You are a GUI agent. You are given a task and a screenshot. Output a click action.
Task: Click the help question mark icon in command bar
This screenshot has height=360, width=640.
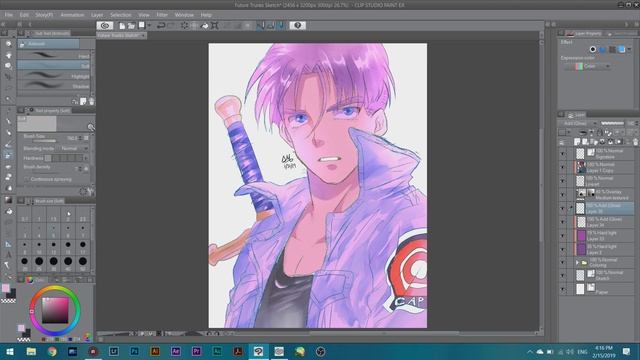point(298,25)
